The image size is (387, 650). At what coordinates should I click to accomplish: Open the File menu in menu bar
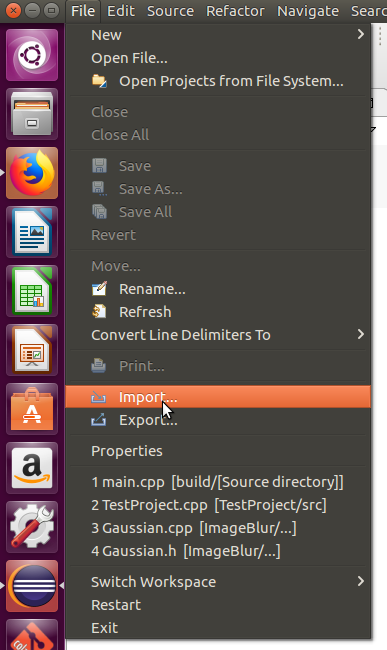tap(83, 11)
